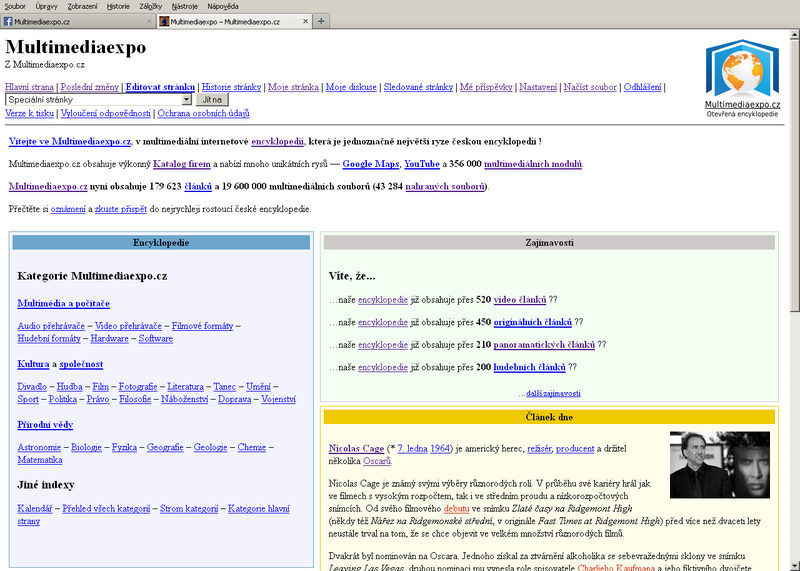800x571 pixels.
Task: Open the Soubor menu
Action: (15, 6)
